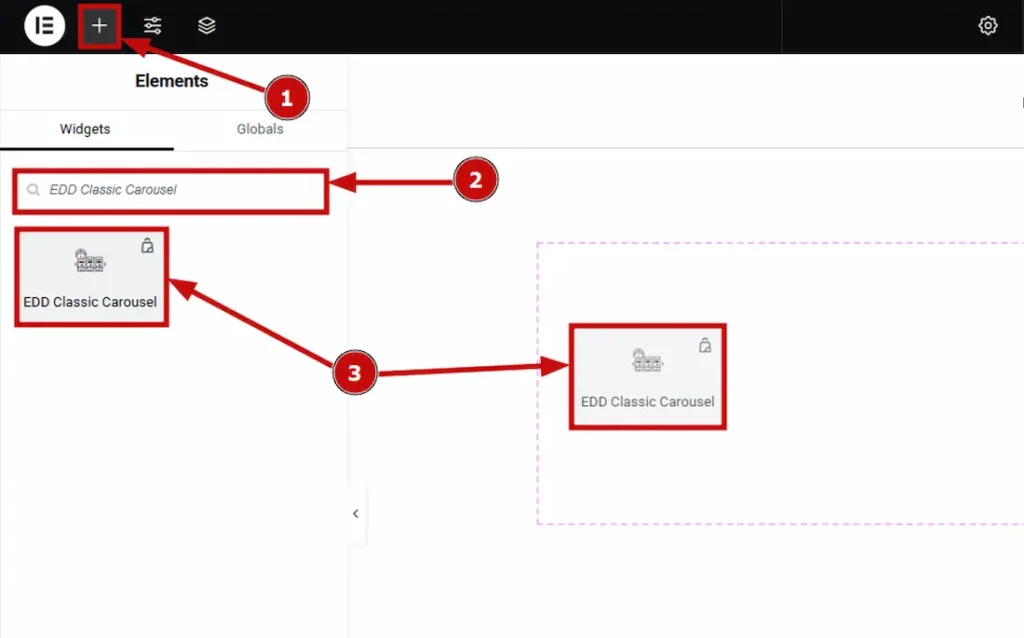Click lock icon on panel carousel widget

148,246
